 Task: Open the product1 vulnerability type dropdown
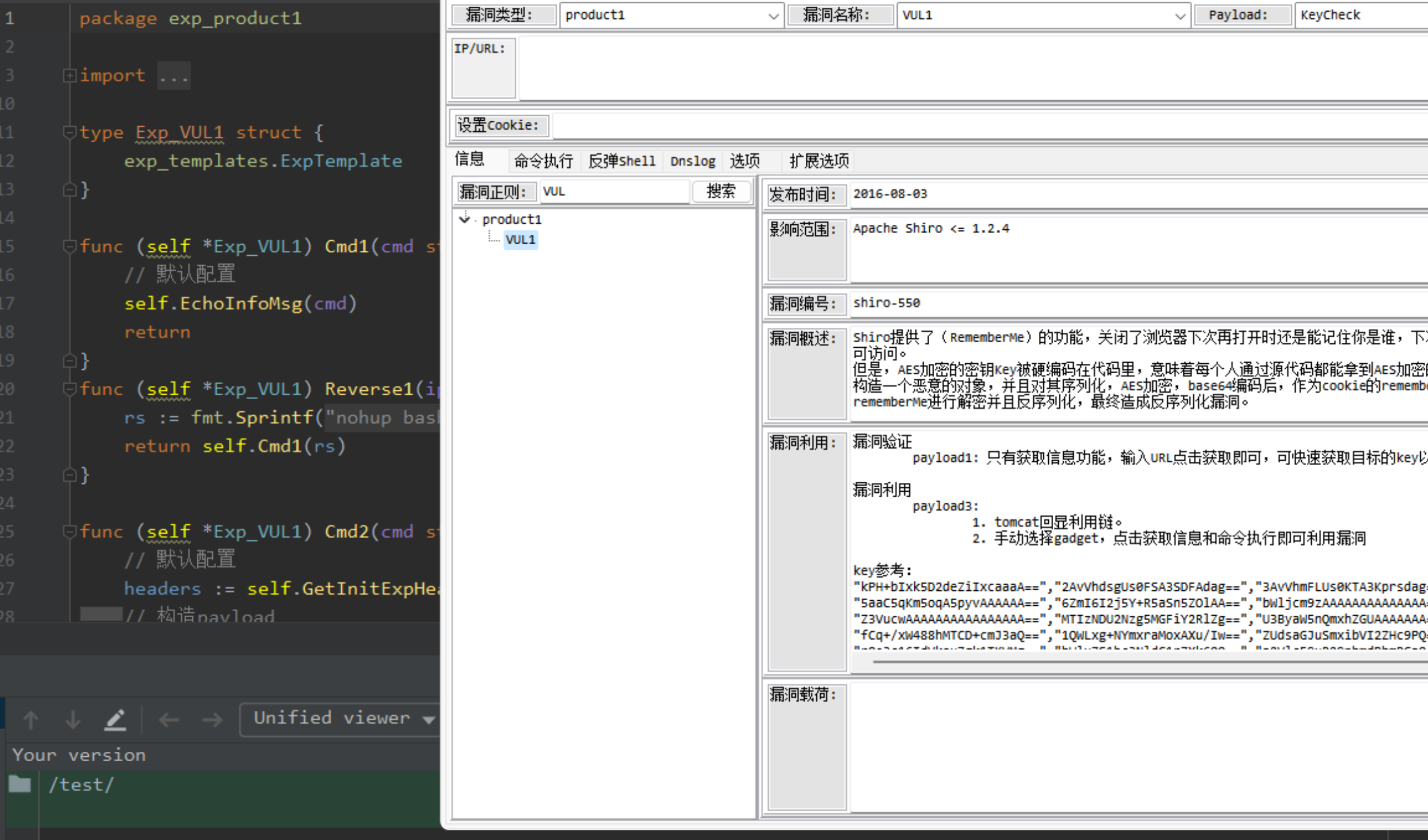coord(773,16)
